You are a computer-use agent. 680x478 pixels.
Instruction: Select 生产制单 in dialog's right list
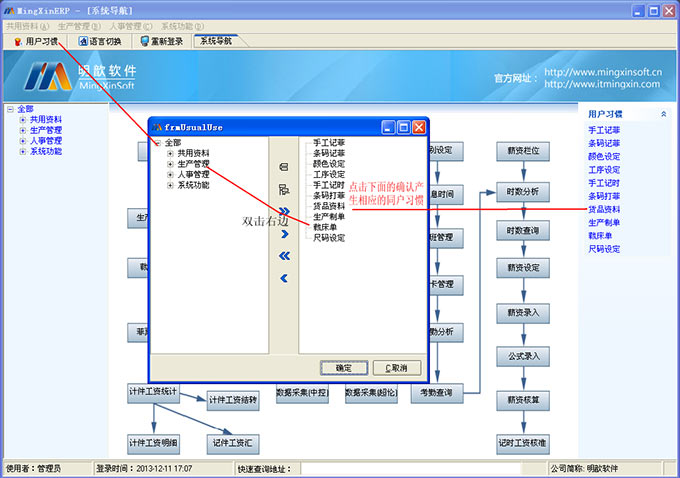pyautogui.click(x=329, y=216)
